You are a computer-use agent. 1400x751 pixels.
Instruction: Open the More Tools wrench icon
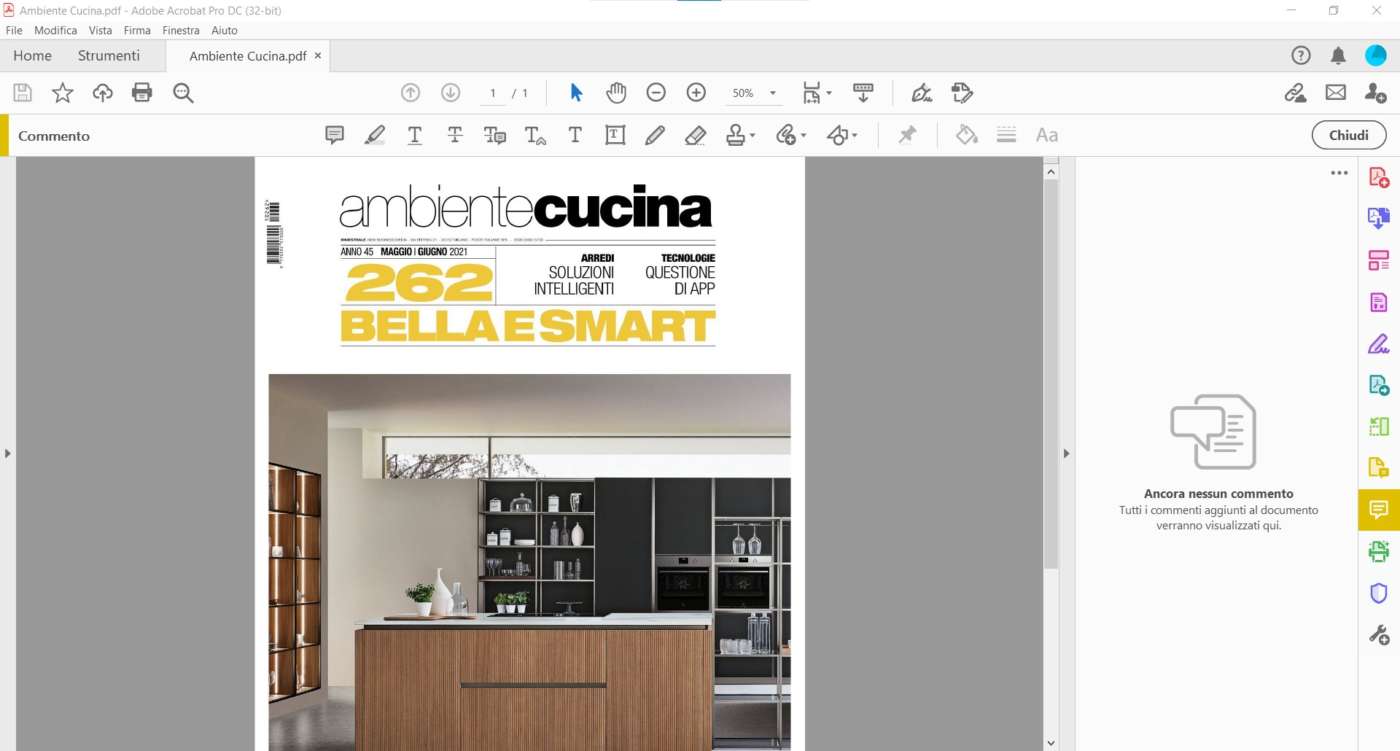1379,634
